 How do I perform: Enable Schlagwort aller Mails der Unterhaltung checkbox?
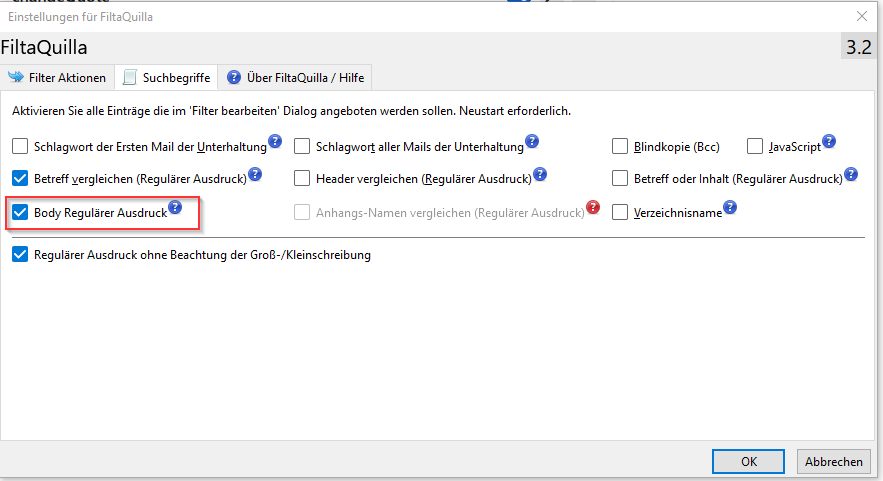pos(302,146)
